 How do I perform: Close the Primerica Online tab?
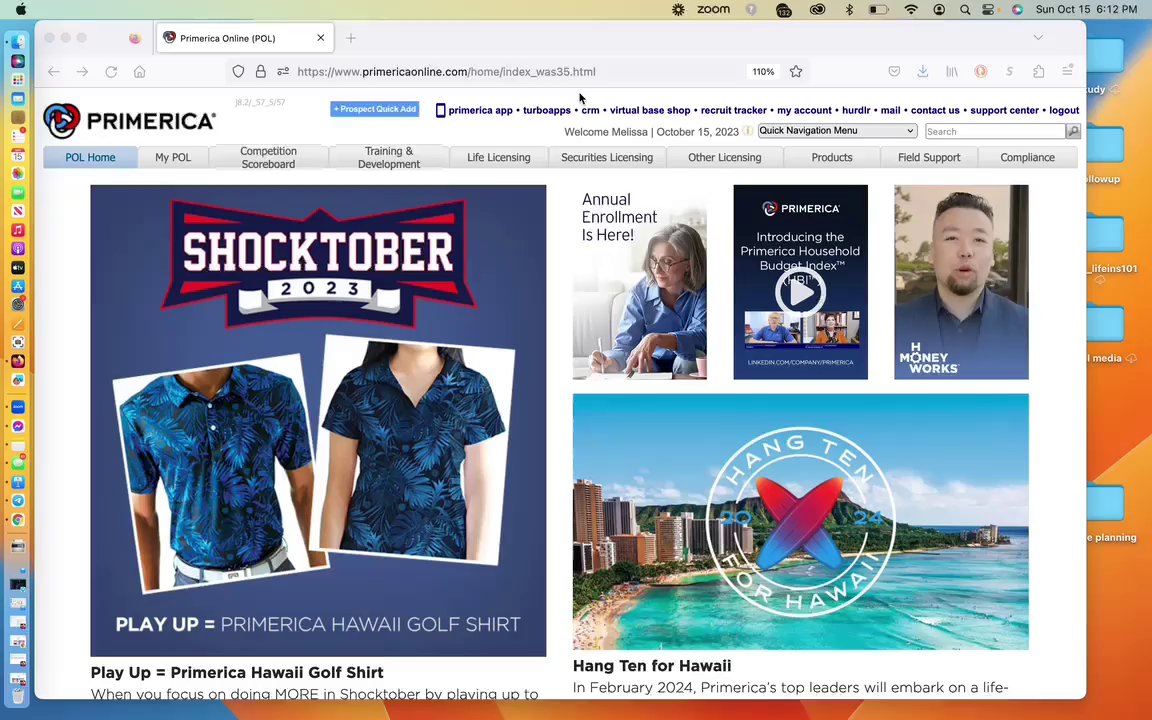tap(320, 37)
